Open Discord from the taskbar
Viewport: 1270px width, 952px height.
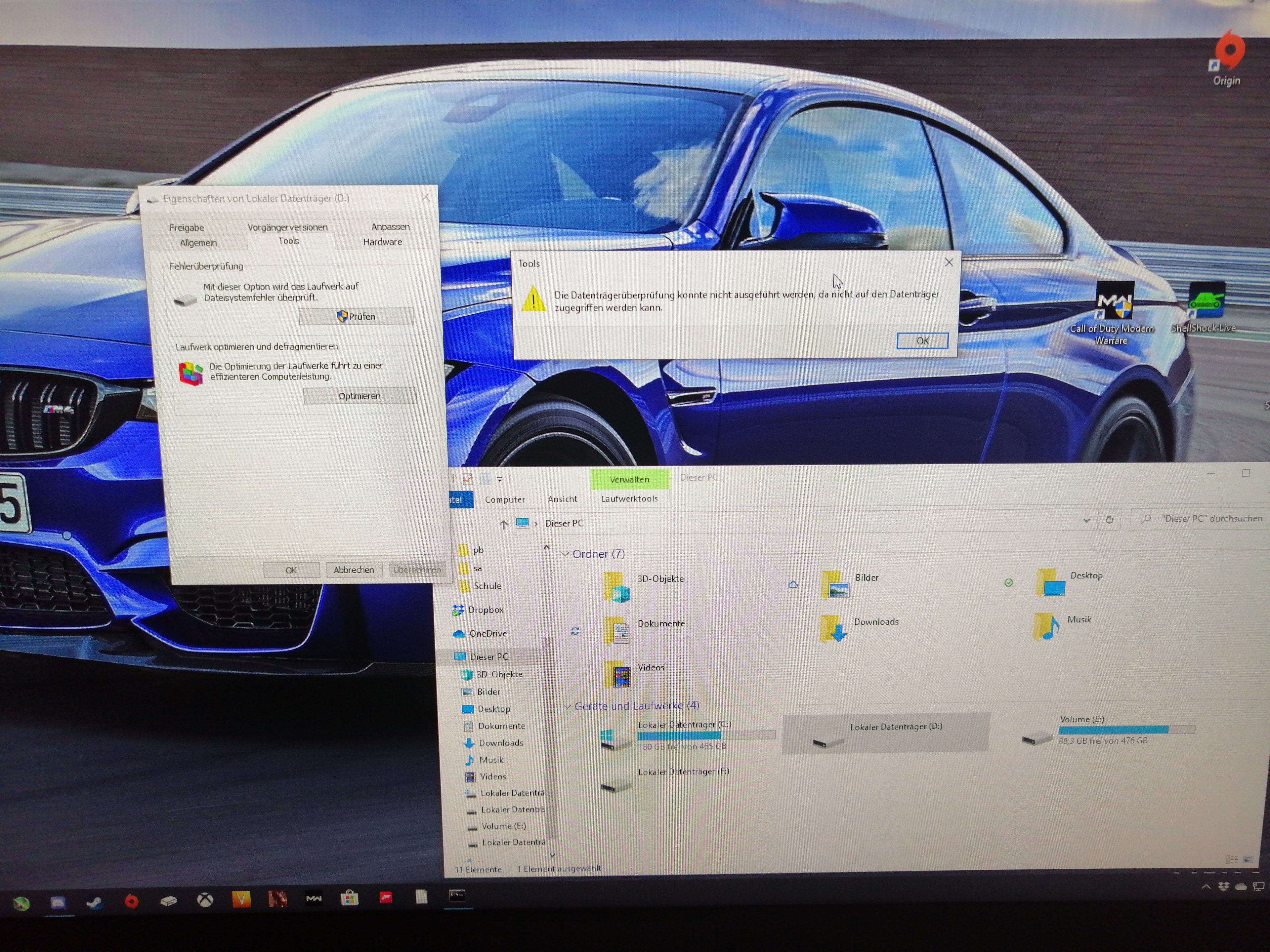pyautogui.click(x=58, y=903)
